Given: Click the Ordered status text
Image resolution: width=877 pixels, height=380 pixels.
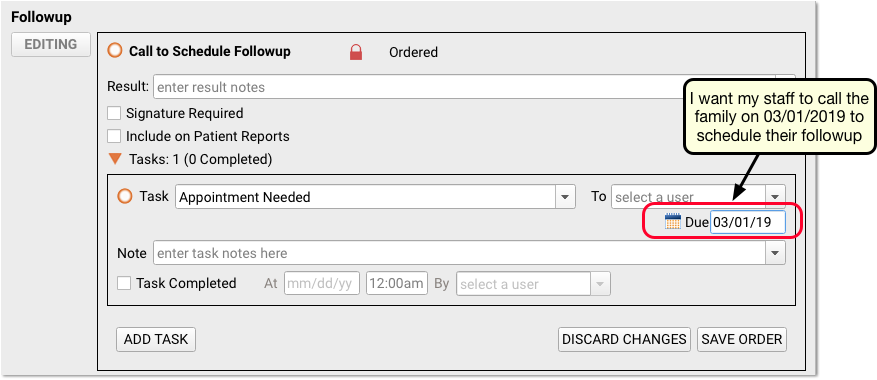Looking at the screenshot, I should click(413, 53).
